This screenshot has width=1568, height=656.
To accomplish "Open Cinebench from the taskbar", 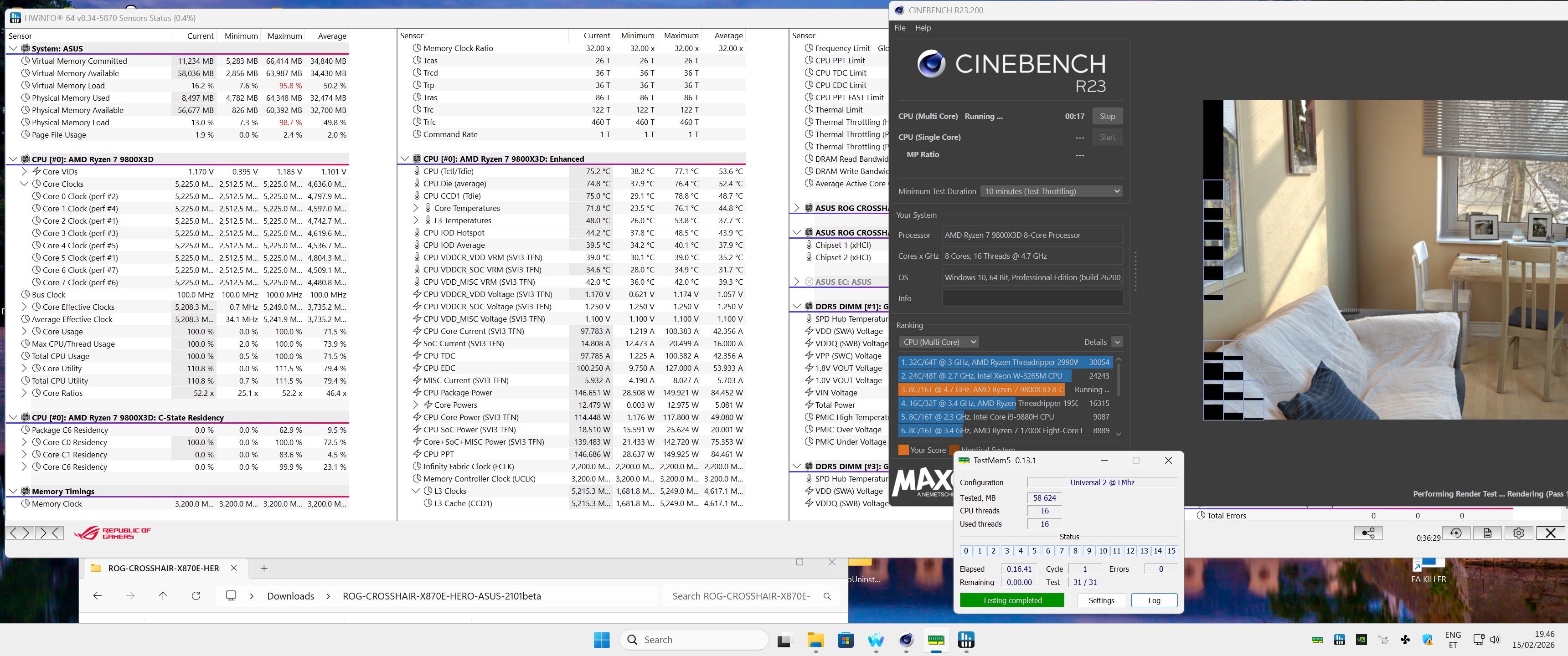I will 906,640.
